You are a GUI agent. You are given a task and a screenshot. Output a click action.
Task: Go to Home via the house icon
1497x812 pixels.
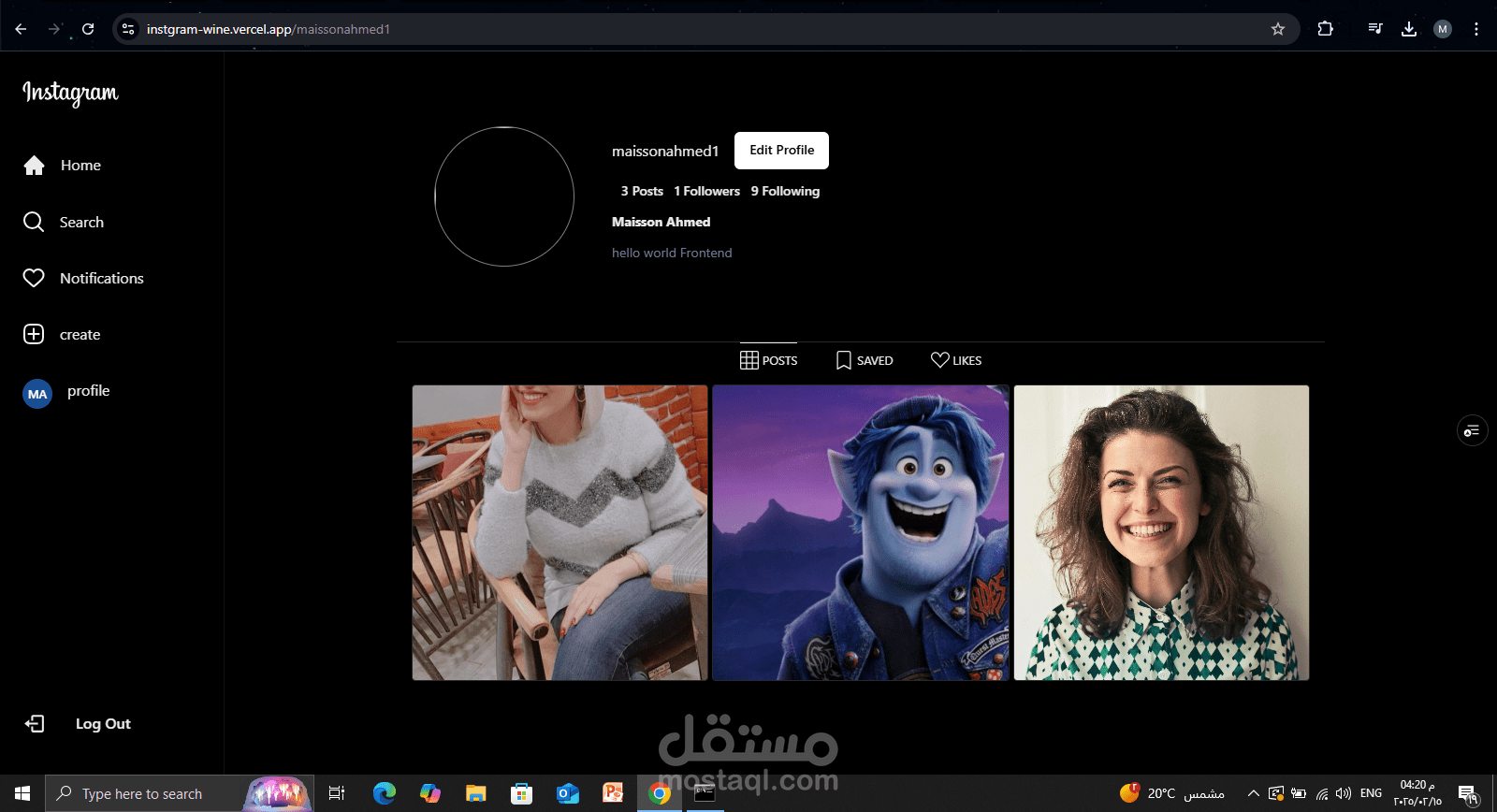(35, 166)
